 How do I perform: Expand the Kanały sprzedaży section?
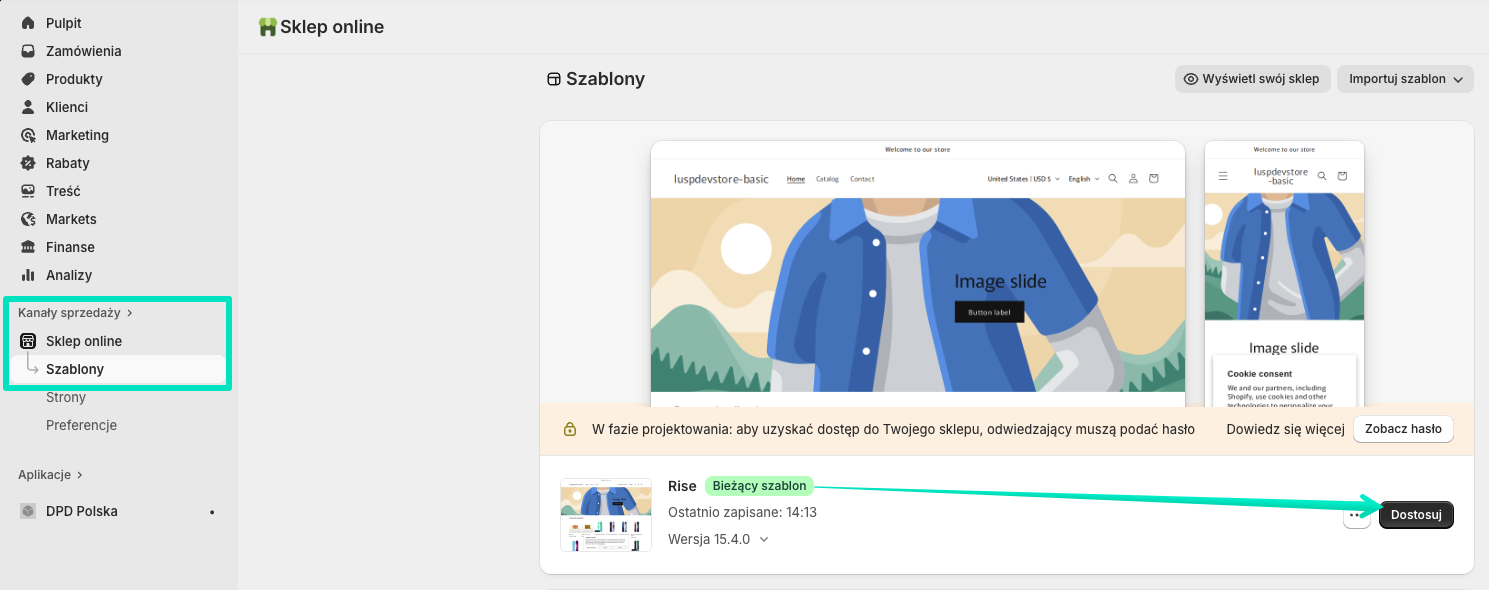(x=75, y=313)
